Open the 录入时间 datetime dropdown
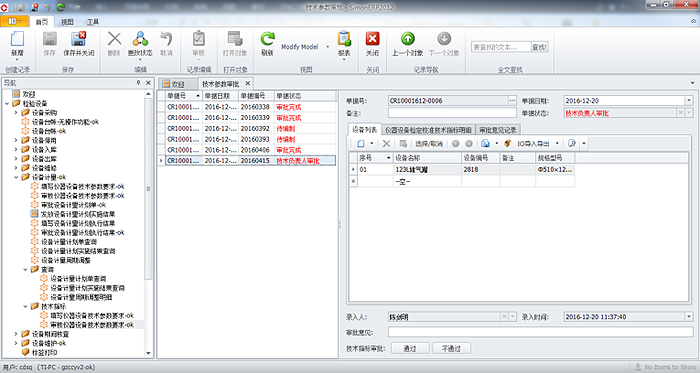This screenshot has width=700, height=373. click(x=689, y=317)
